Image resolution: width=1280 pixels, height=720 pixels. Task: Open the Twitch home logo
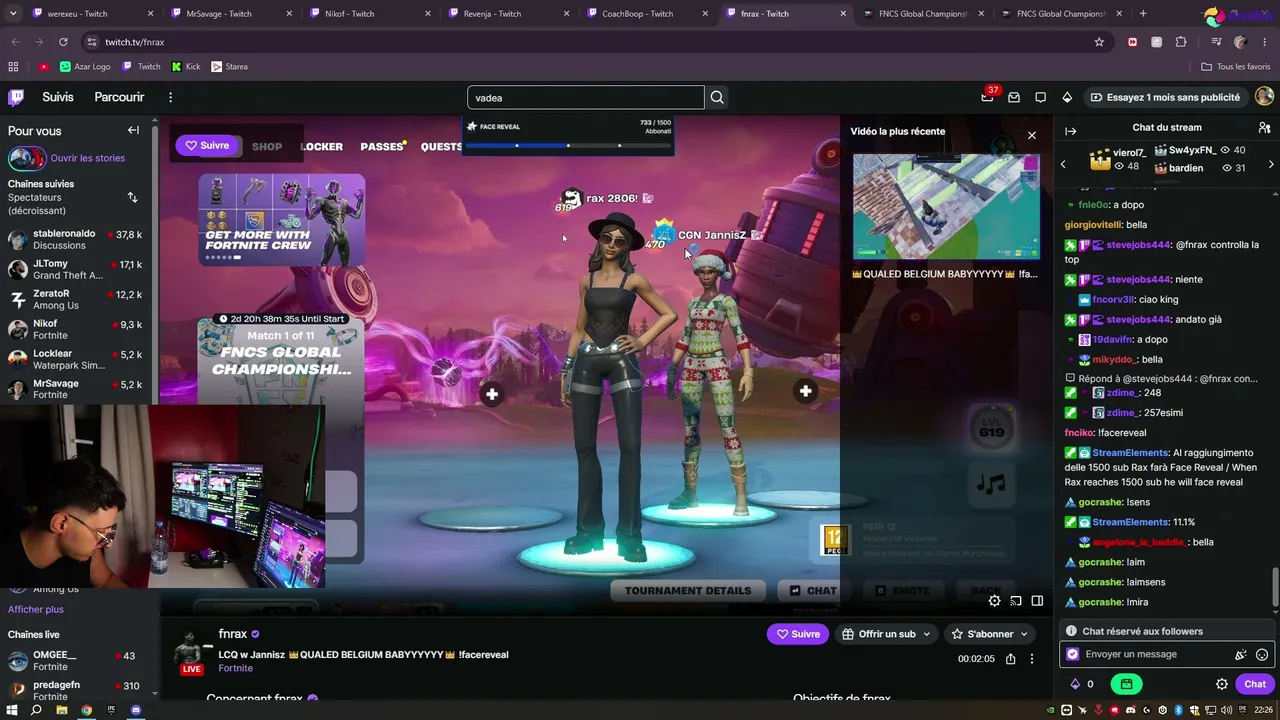16,97
